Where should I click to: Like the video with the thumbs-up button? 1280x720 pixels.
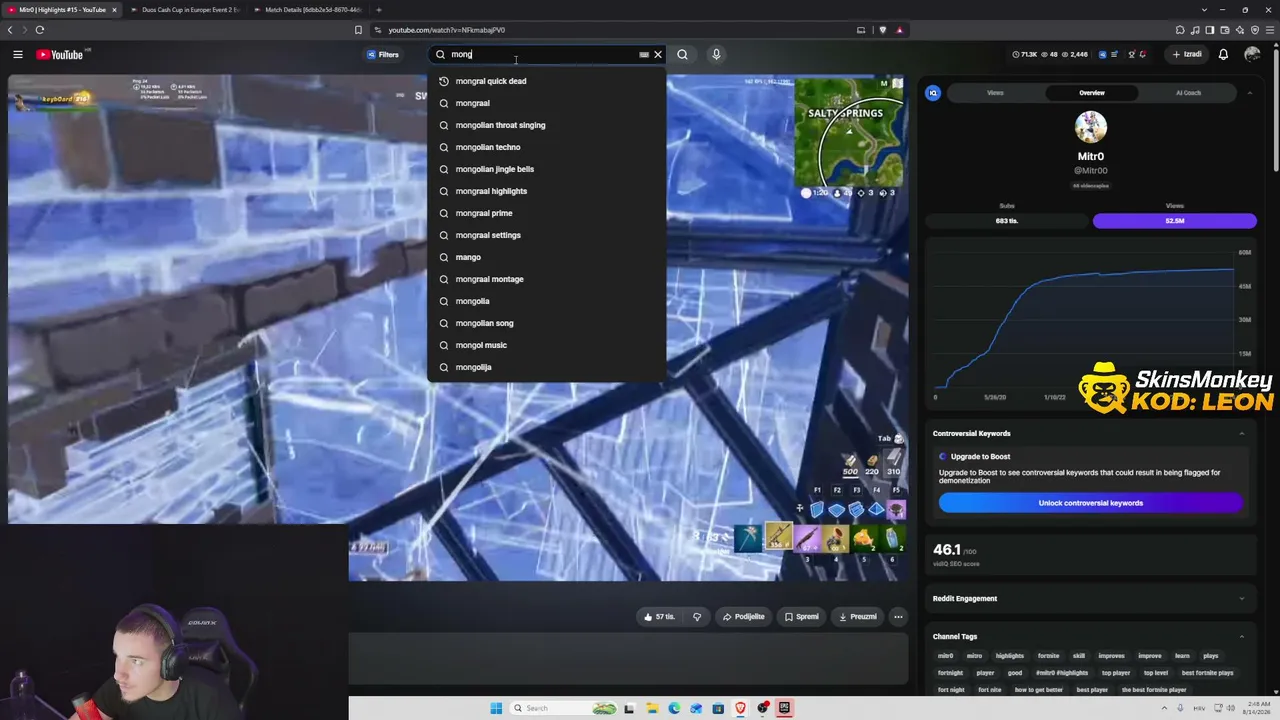(x=660, y=617)
